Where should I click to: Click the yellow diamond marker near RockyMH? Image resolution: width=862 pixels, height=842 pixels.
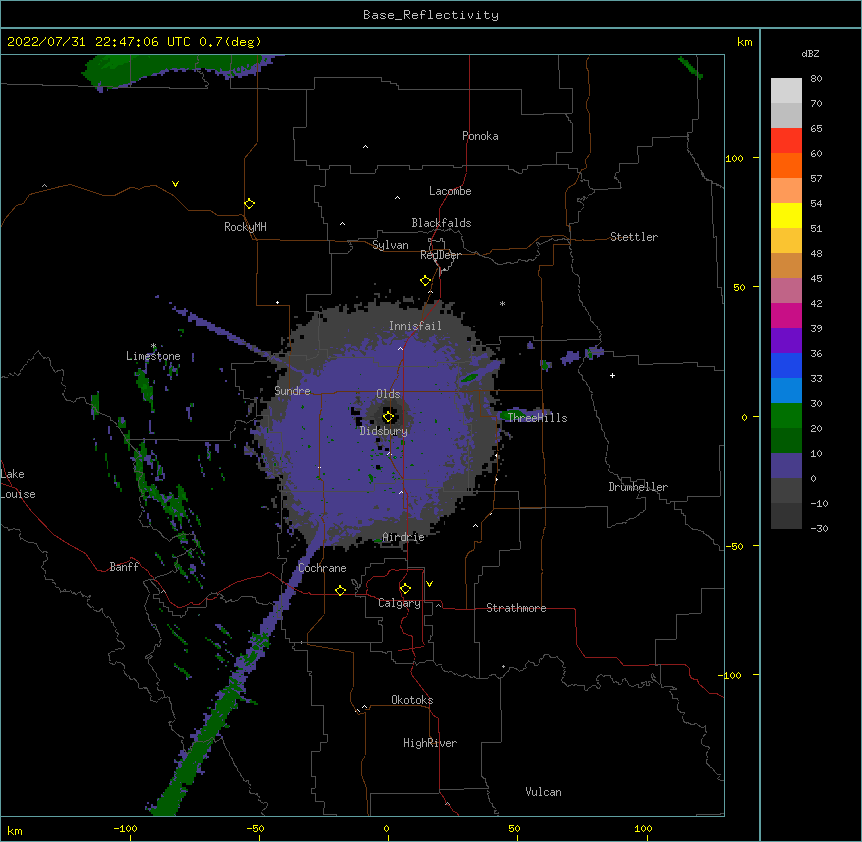pyautogui.click(x=250, y=204)
